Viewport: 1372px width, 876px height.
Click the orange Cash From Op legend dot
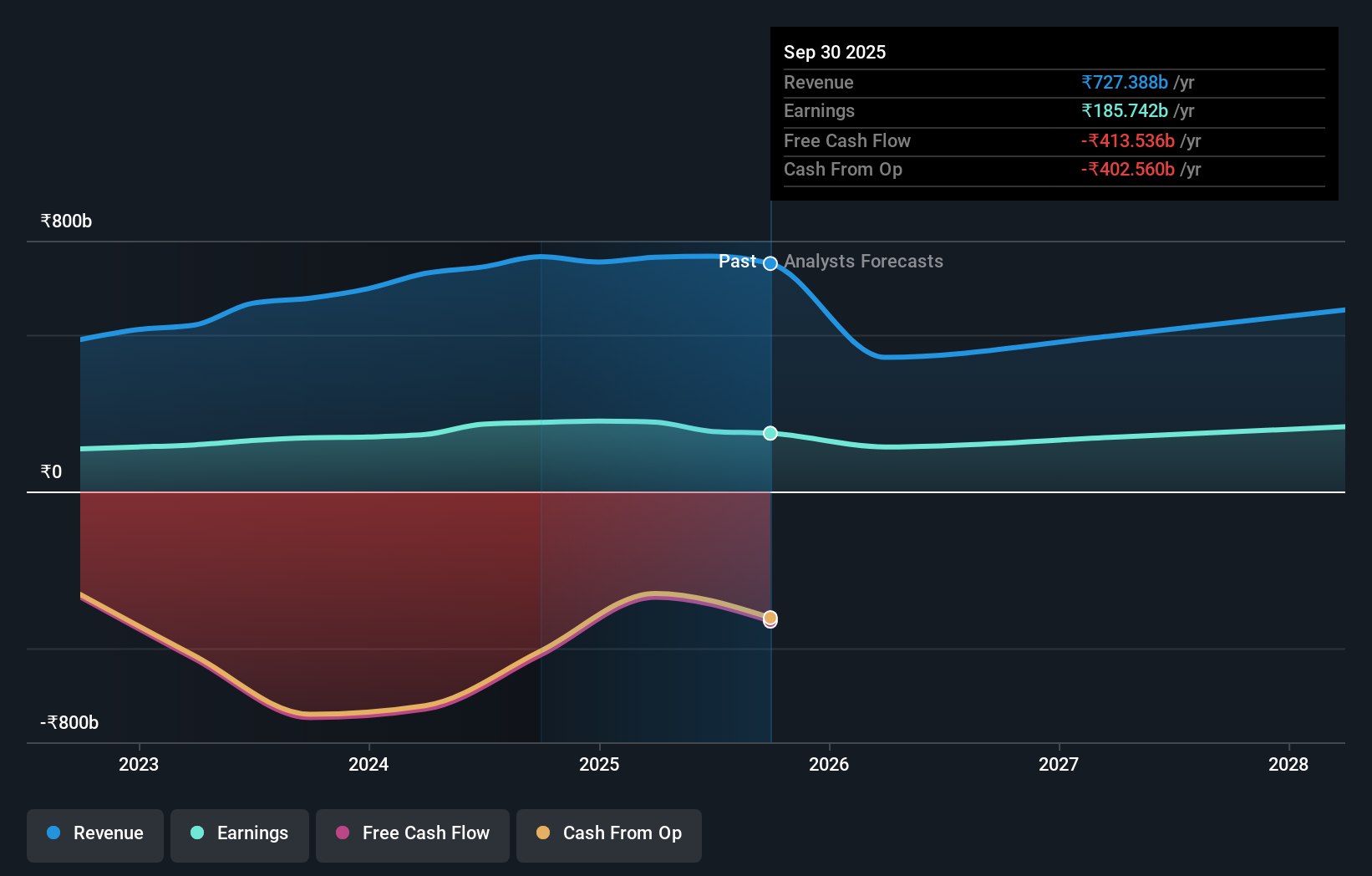click(x=543, y=833)
